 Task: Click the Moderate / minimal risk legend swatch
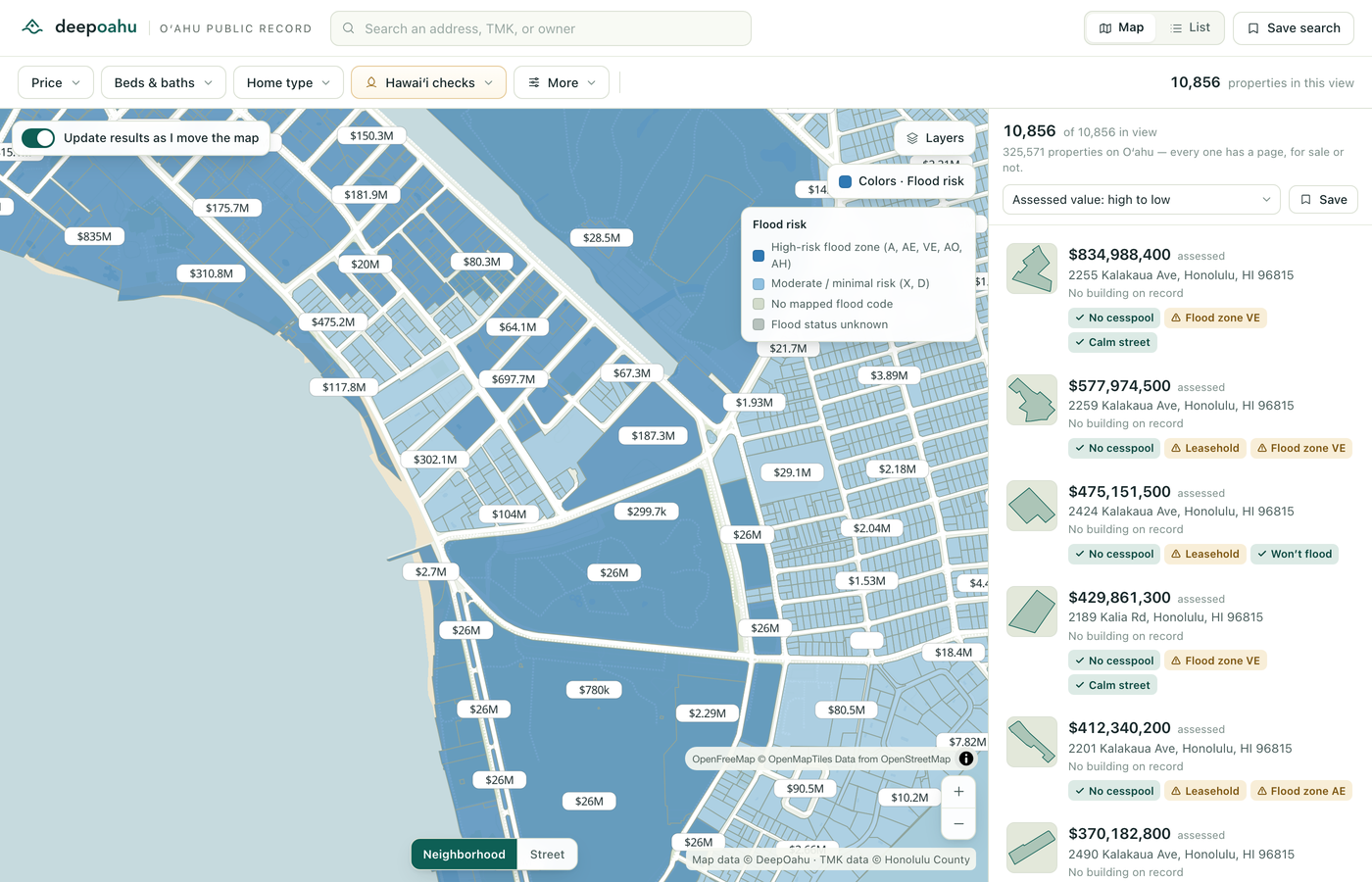pos(759,283)
